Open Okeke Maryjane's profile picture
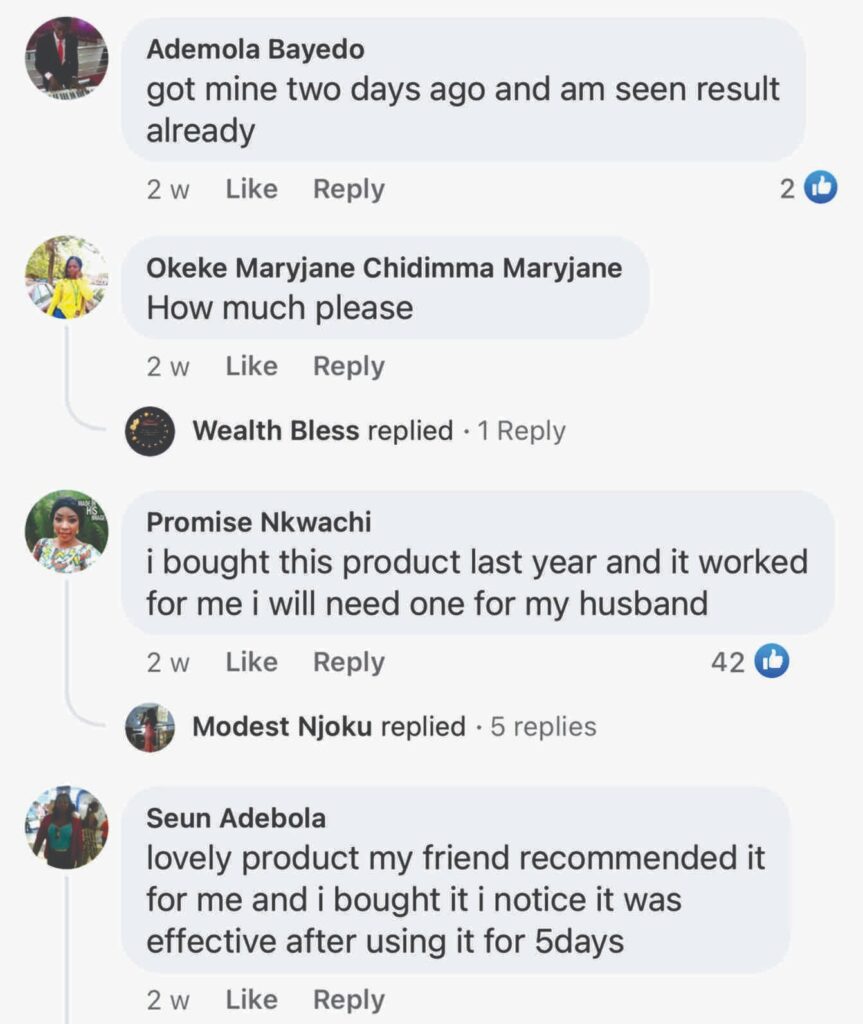Screen dimensions: 863x1024 tap(66, 277)
